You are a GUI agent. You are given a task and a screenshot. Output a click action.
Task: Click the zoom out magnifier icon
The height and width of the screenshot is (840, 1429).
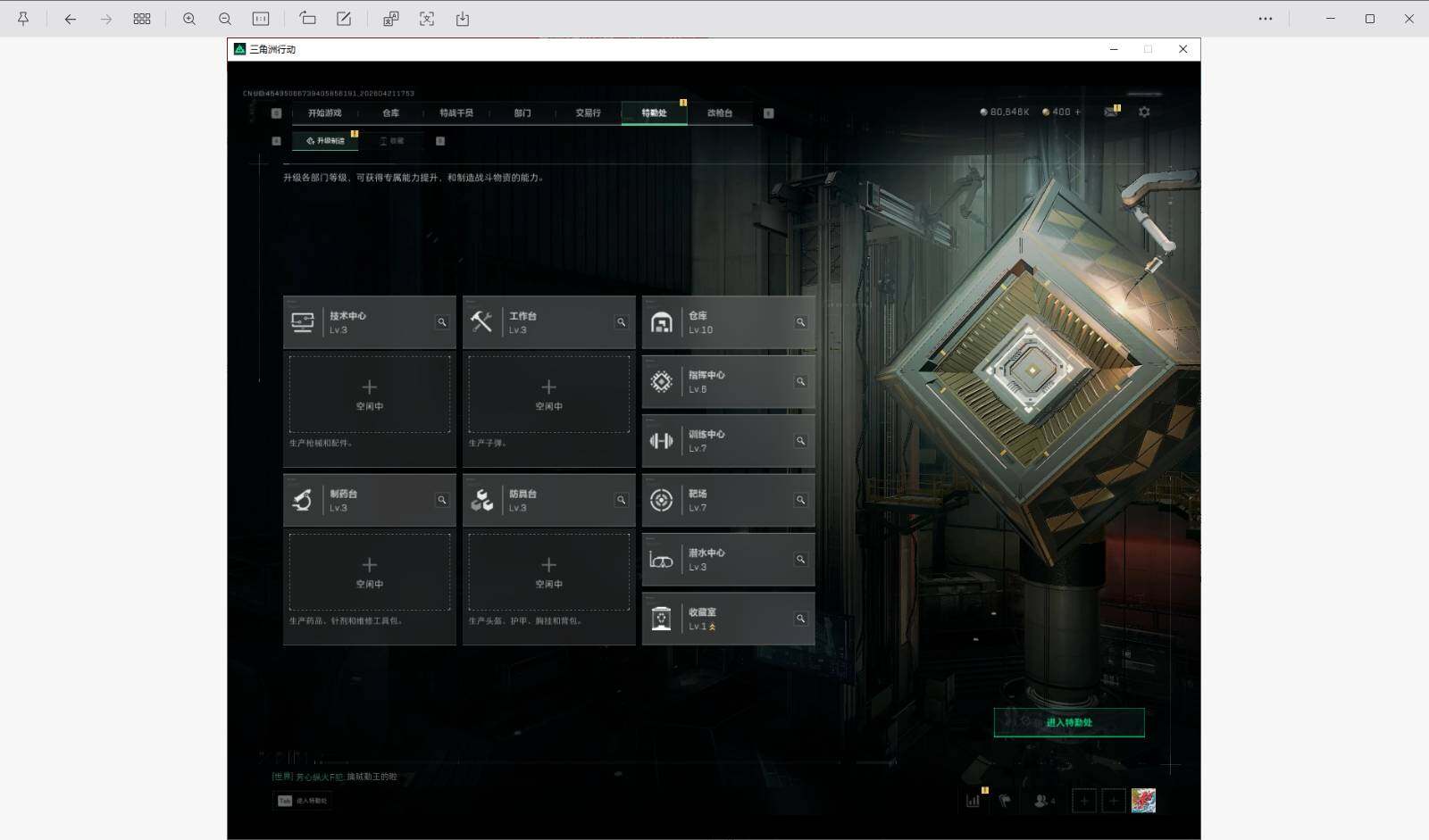pos(225,19)
